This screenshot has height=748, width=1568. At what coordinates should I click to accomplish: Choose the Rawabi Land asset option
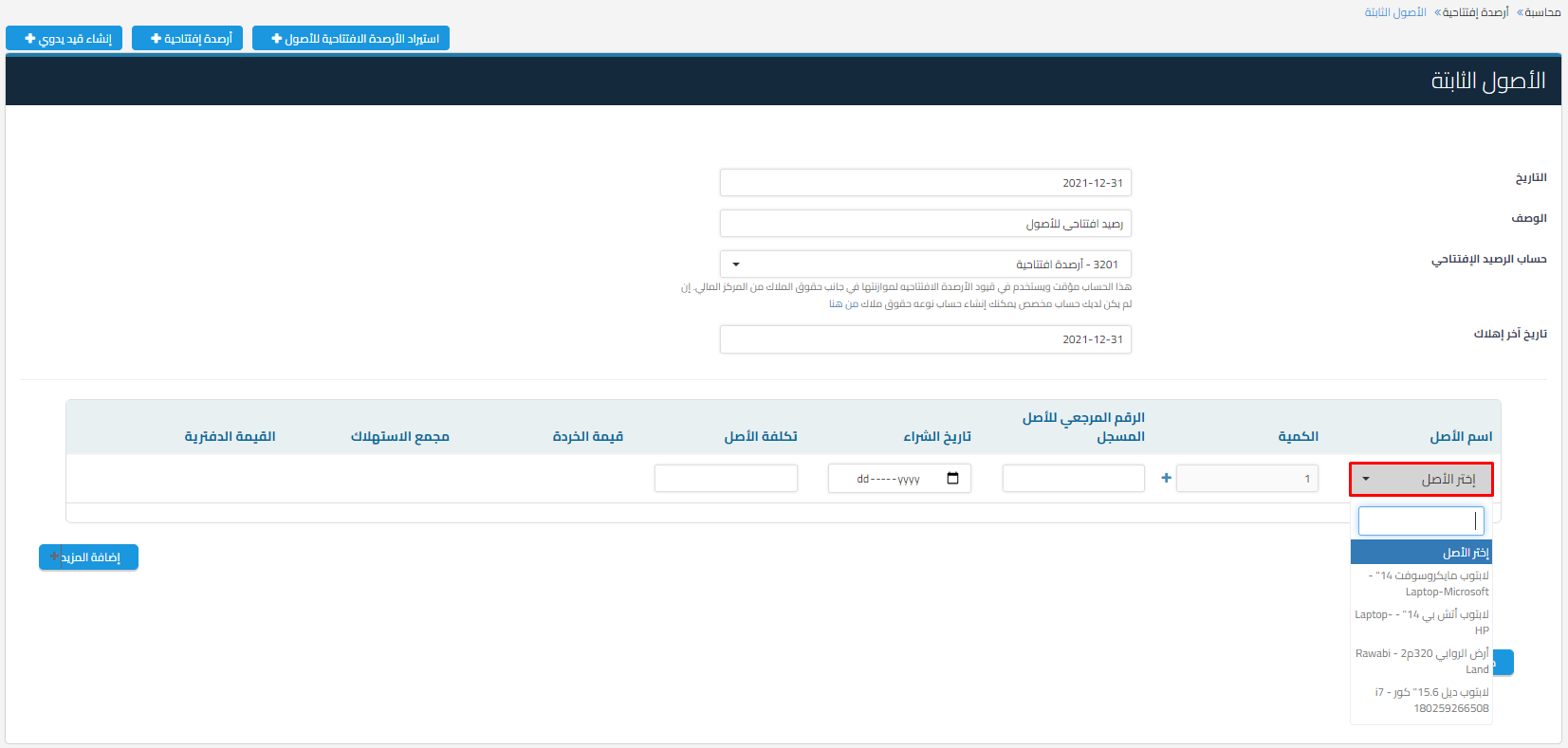click(x=1421, y=661)
